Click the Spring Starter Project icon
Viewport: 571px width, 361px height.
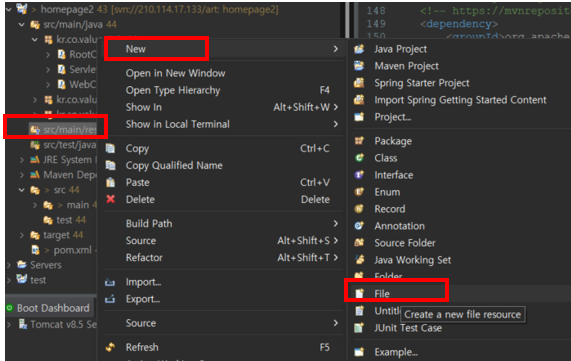(x=359, y=83)
